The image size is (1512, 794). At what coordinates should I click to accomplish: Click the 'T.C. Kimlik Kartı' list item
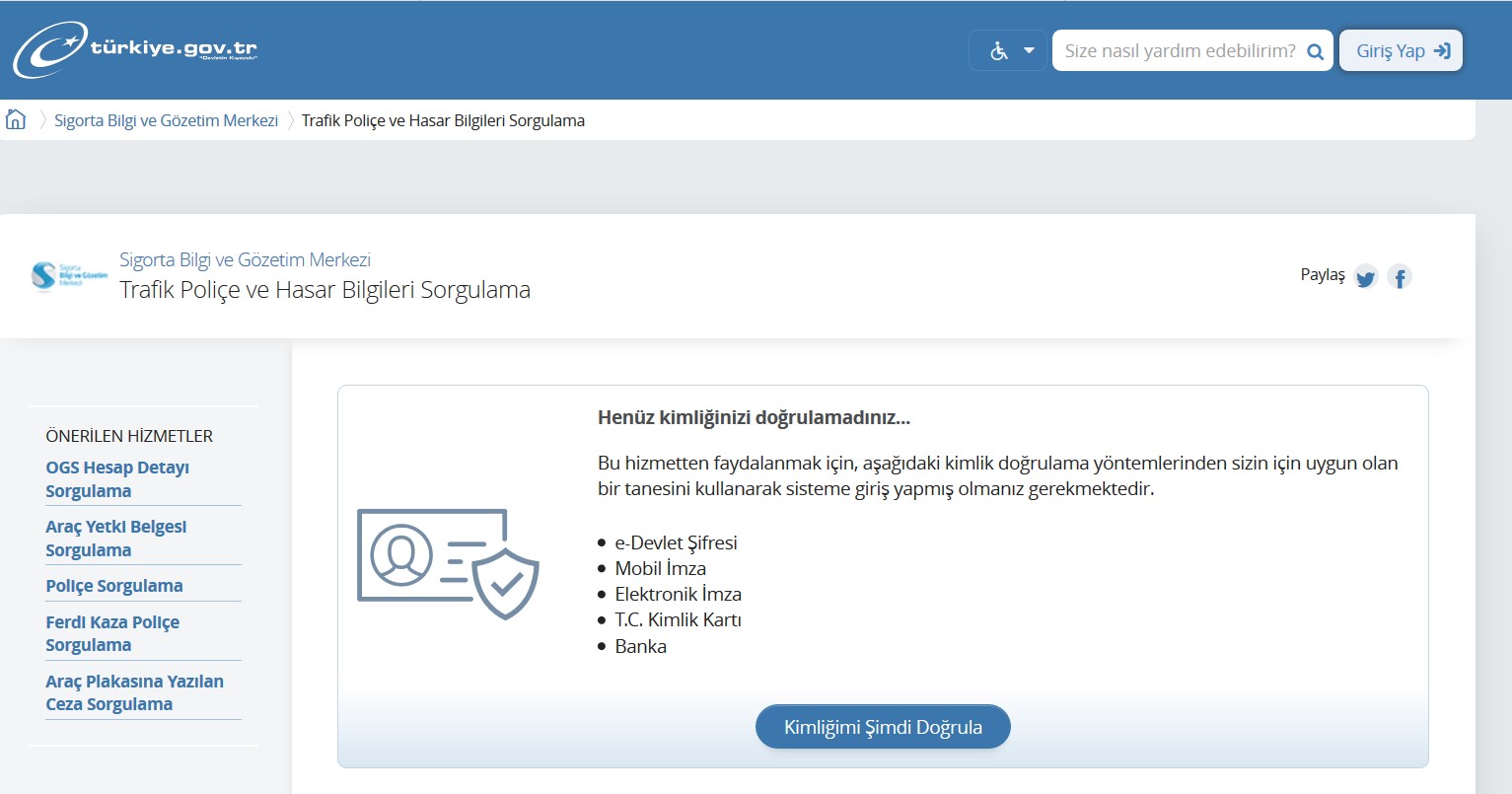pyautogui.click(x=678, y=619)
